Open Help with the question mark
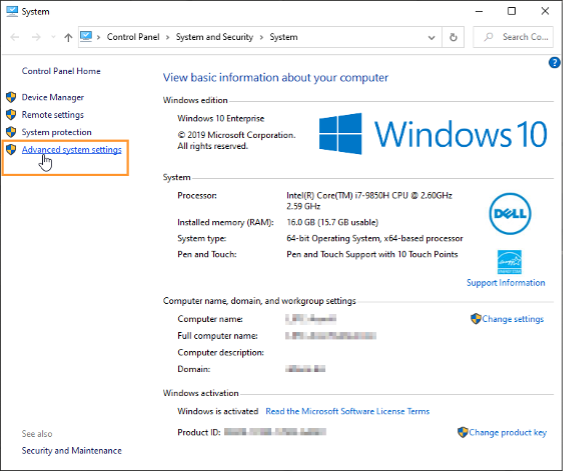This screenshot has width=564, height=472. [x=554, y=63]
